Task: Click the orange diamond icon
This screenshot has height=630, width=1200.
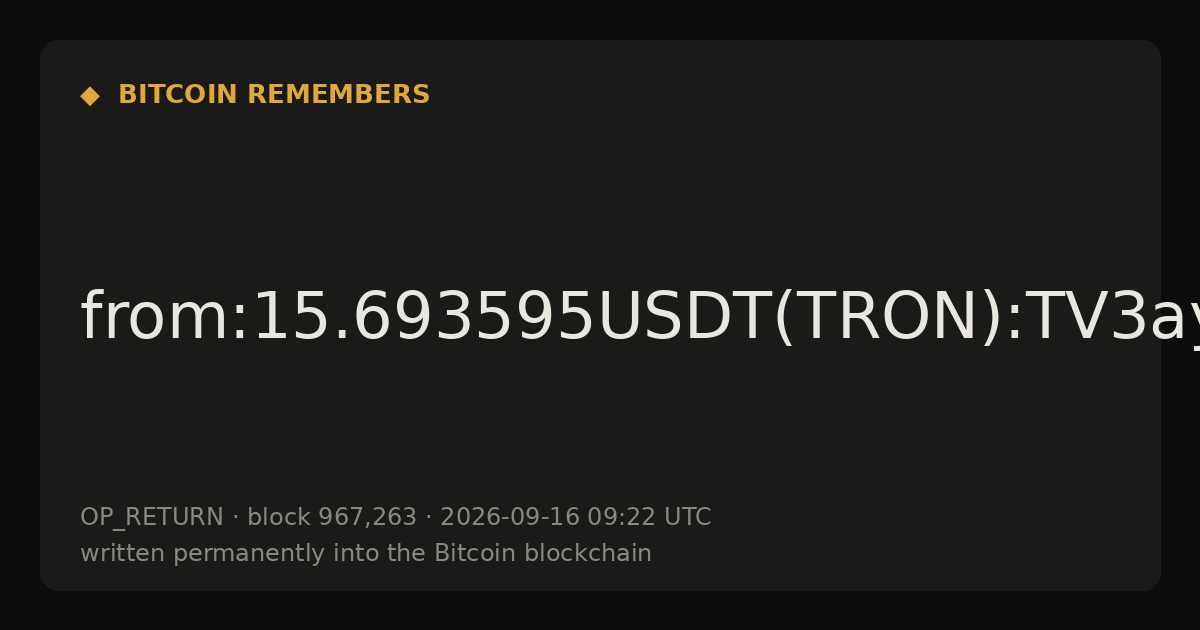Action: tap(90, 96)
